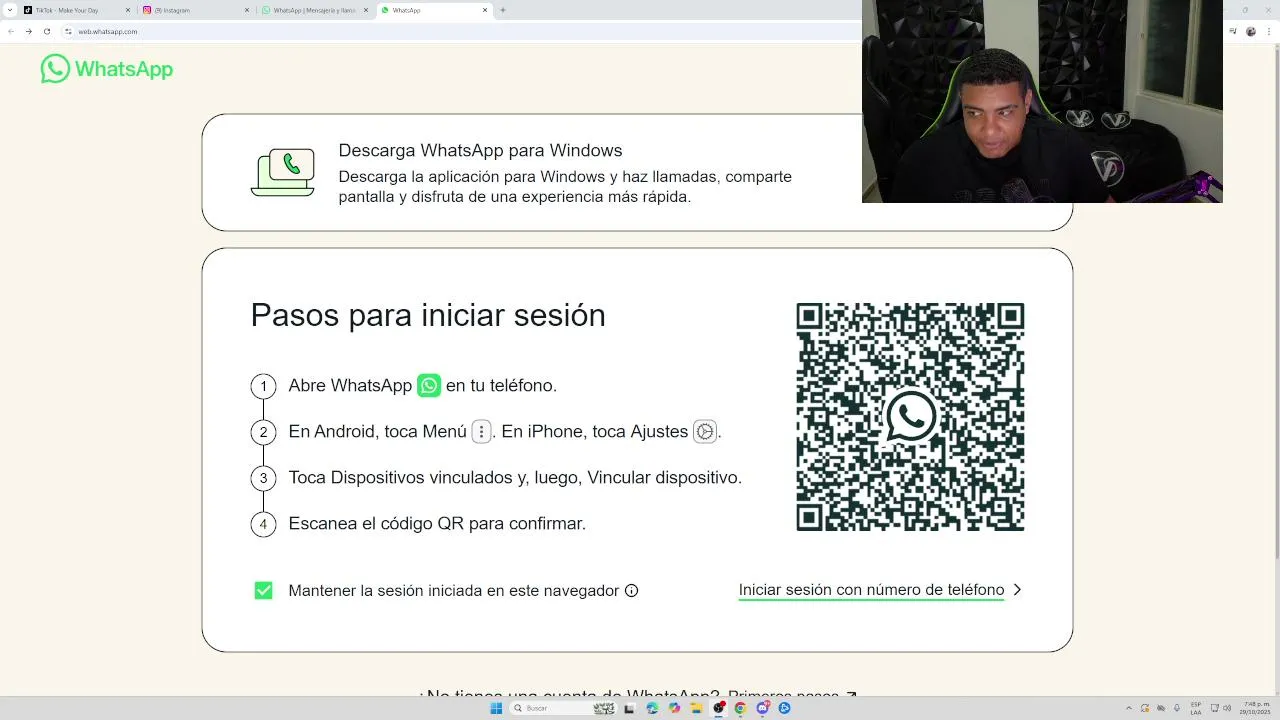This screenshot has height=720, width=1280.
Task: Click 'Pasos para iniciar sesión' heading
Action: (x=428, y=315)
